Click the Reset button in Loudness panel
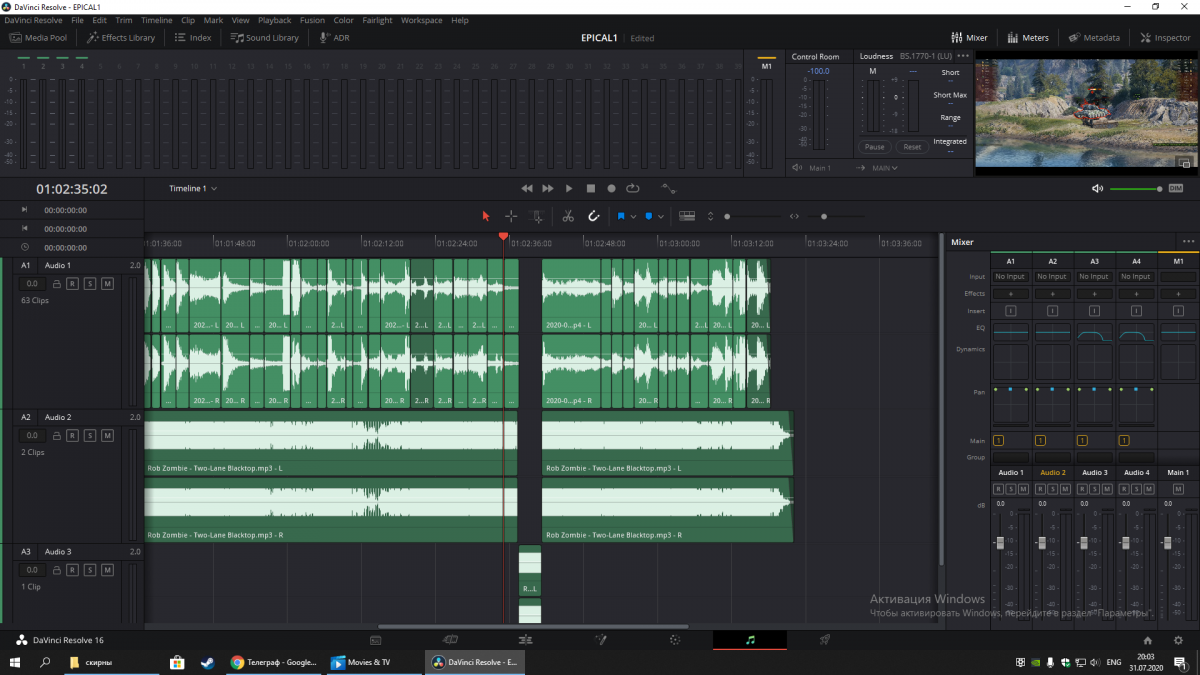1200x675 pixels. (911, 147)
